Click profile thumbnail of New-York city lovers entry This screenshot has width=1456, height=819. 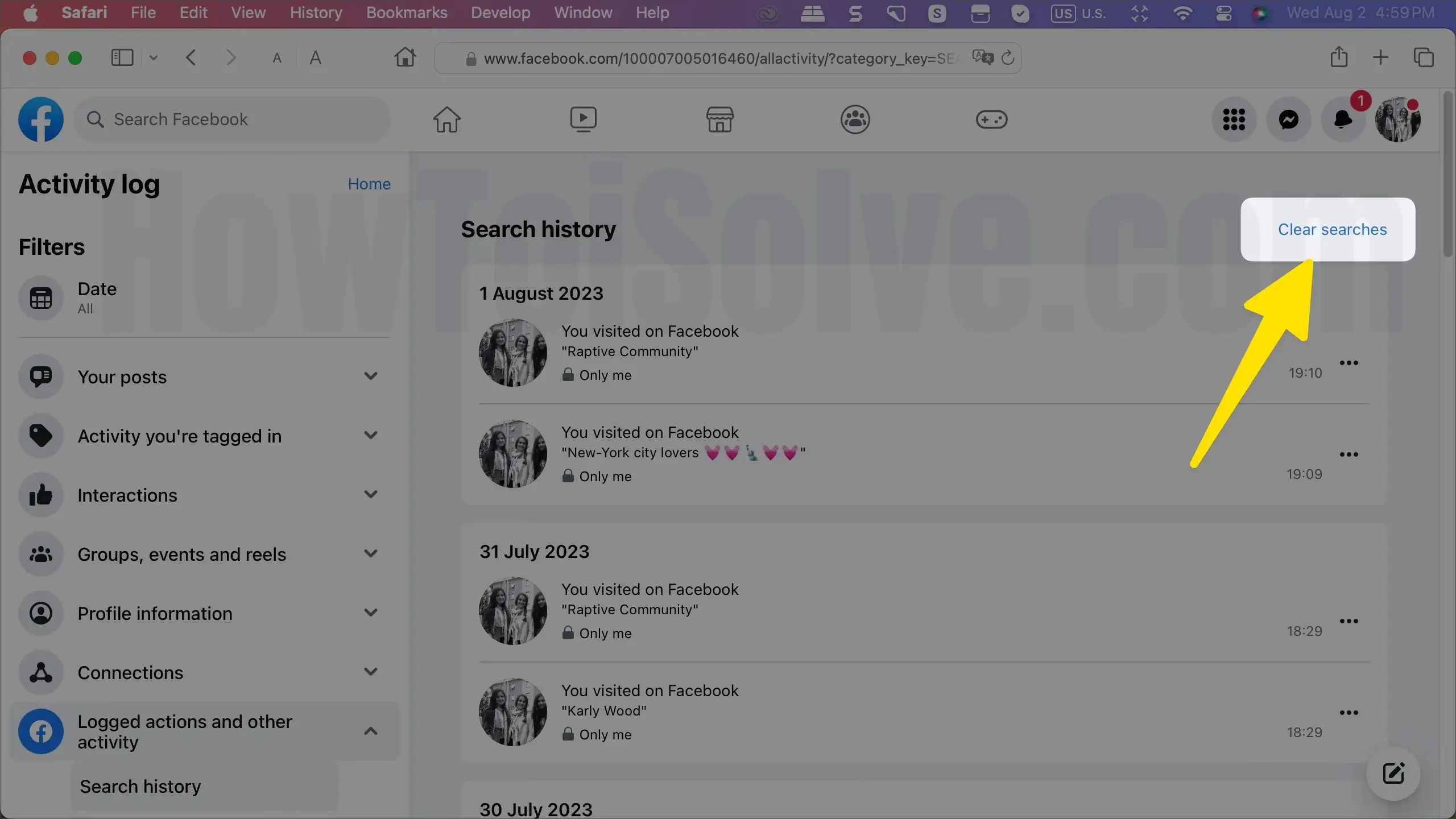pyautogui.click(x=513, y=454)
